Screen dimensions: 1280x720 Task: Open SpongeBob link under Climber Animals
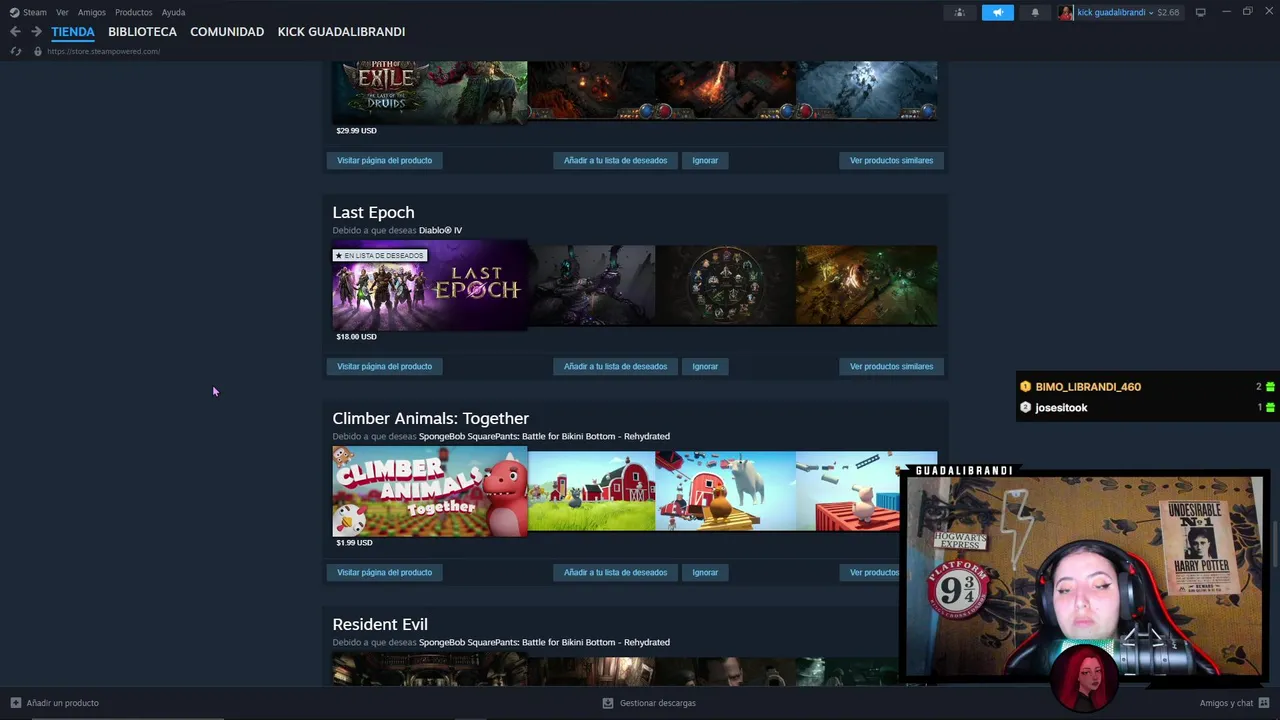(544, 436)
